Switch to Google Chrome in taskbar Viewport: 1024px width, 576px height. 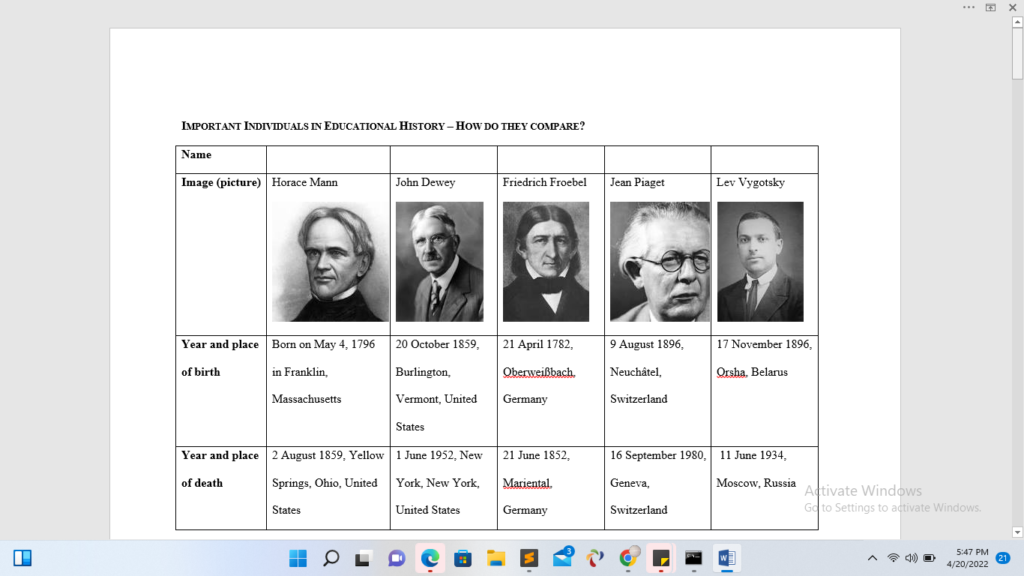click(x=628, y=558)
